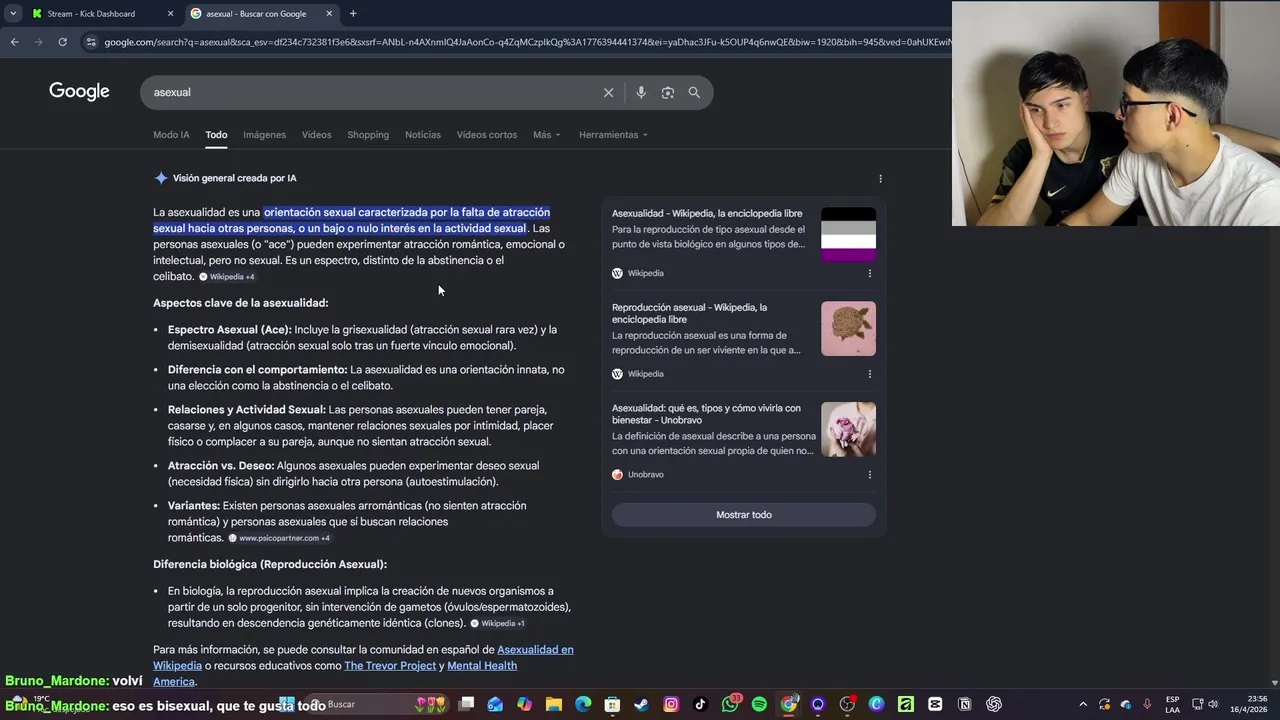Click the site info icon in address bar
This screenshot has height=720, width=1280.
(x=91, y=42)
